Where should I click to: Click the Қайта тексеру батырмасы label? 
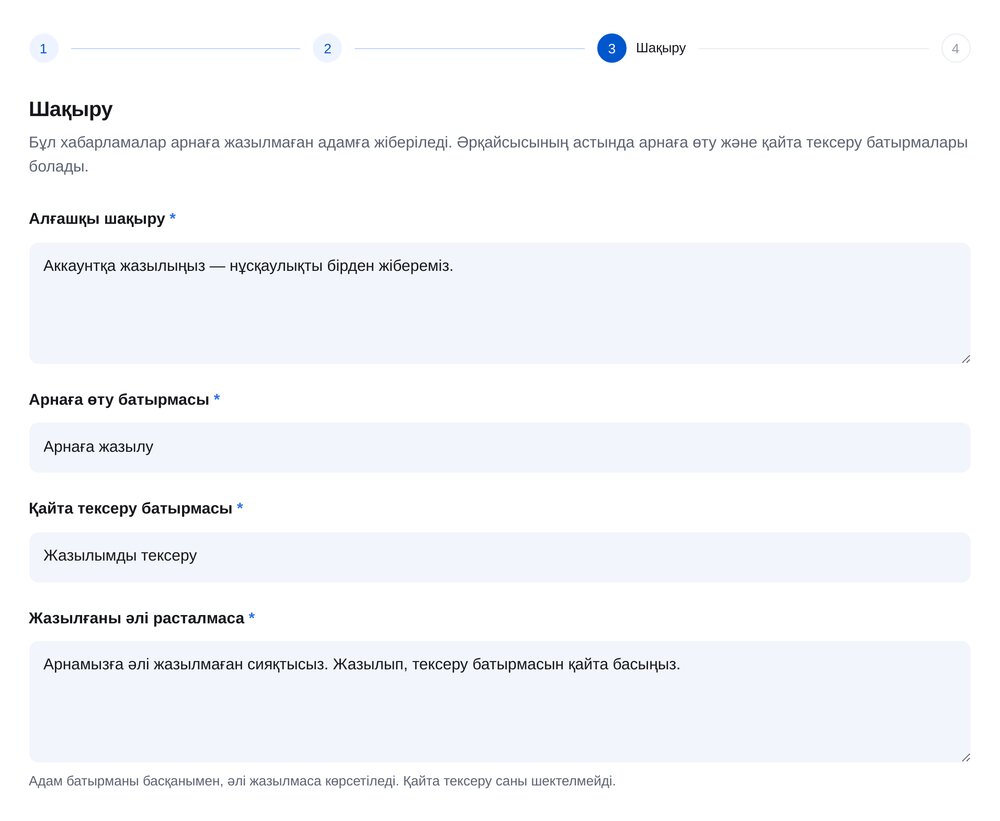point(131,508)
